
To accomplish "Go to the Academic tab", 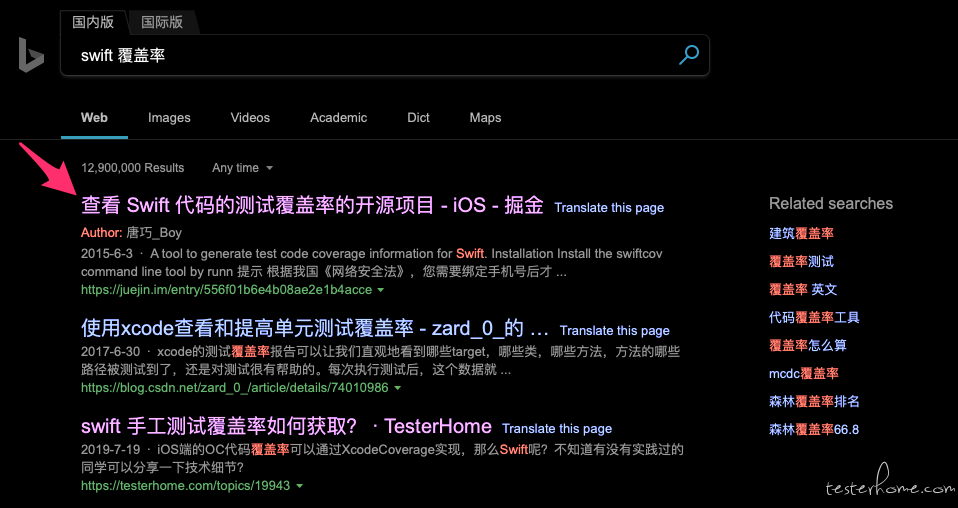I will click(x=338, y=117).
